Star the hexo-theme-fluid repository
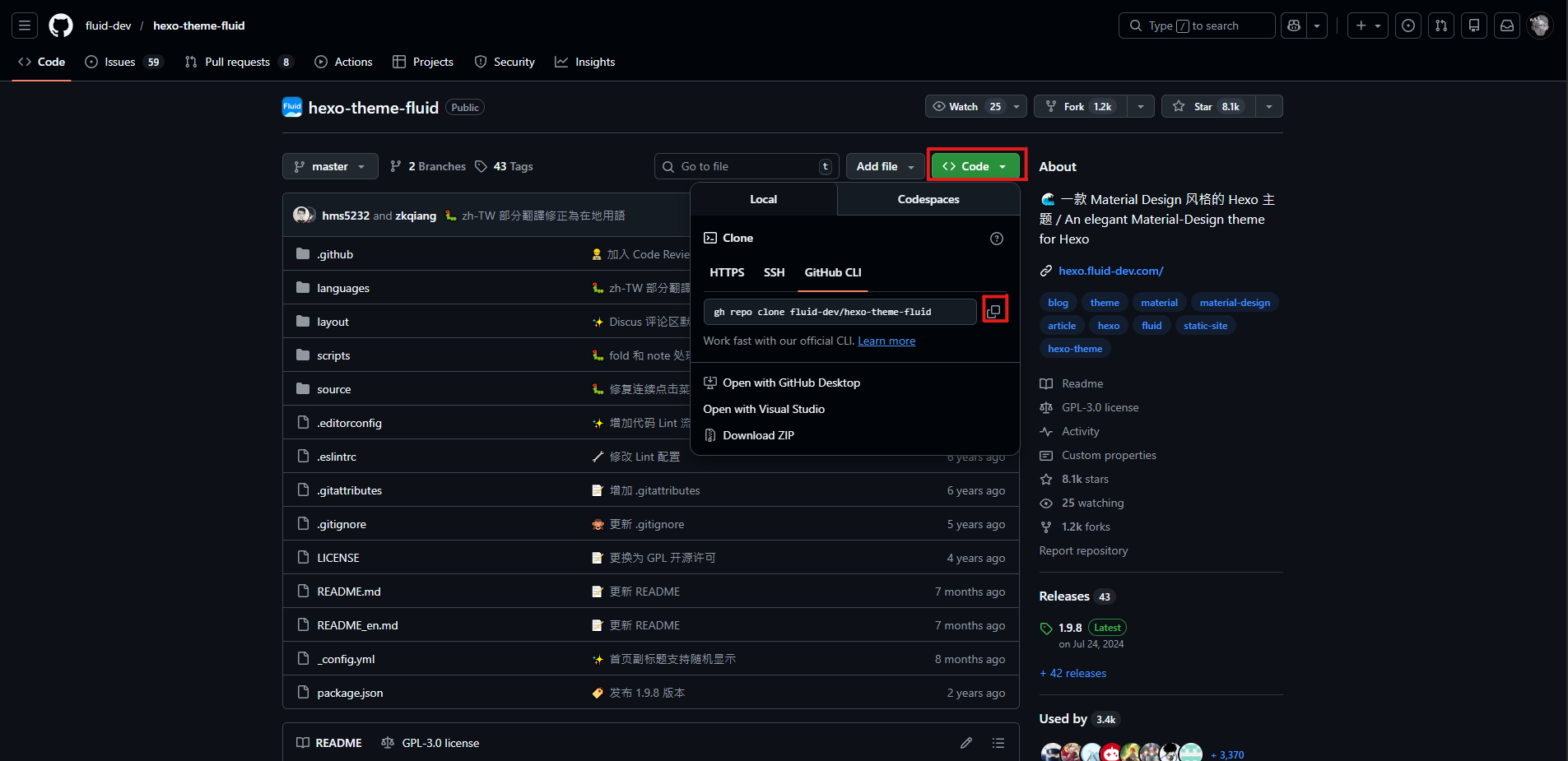The height and width of the screenshot is (761, 1568). pos(1207,107)
